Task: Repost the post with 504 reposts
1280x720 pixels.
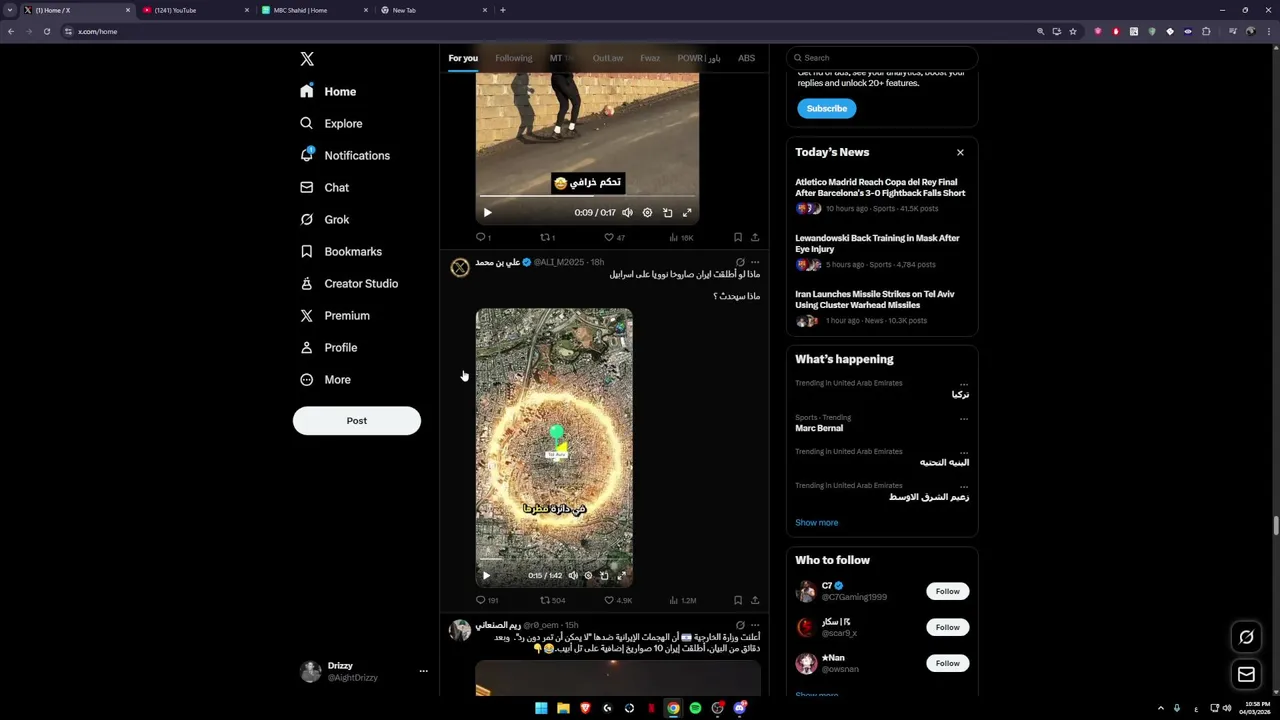Action: point(552,600)
